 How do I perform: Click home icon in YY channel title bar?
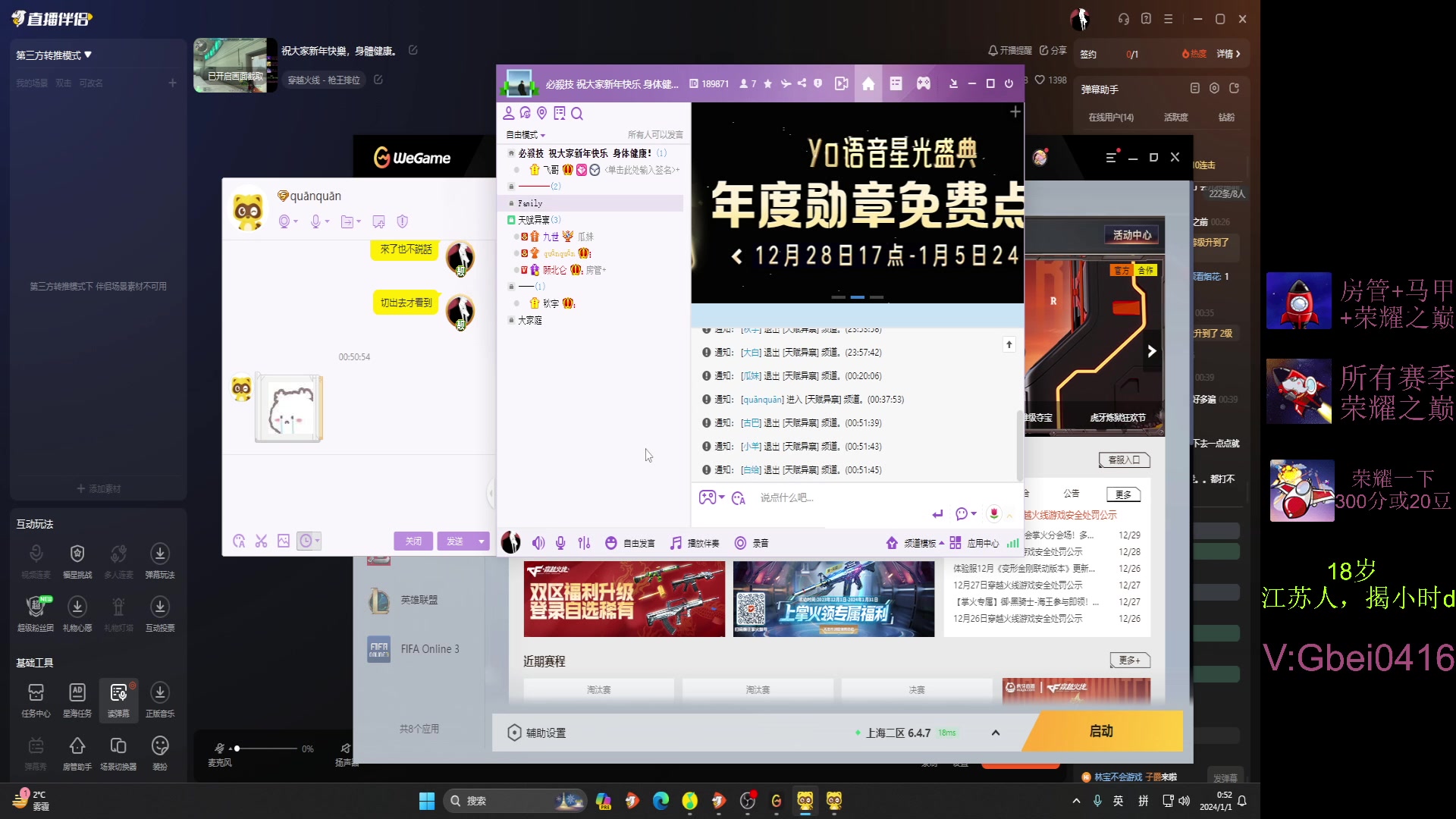868,84
